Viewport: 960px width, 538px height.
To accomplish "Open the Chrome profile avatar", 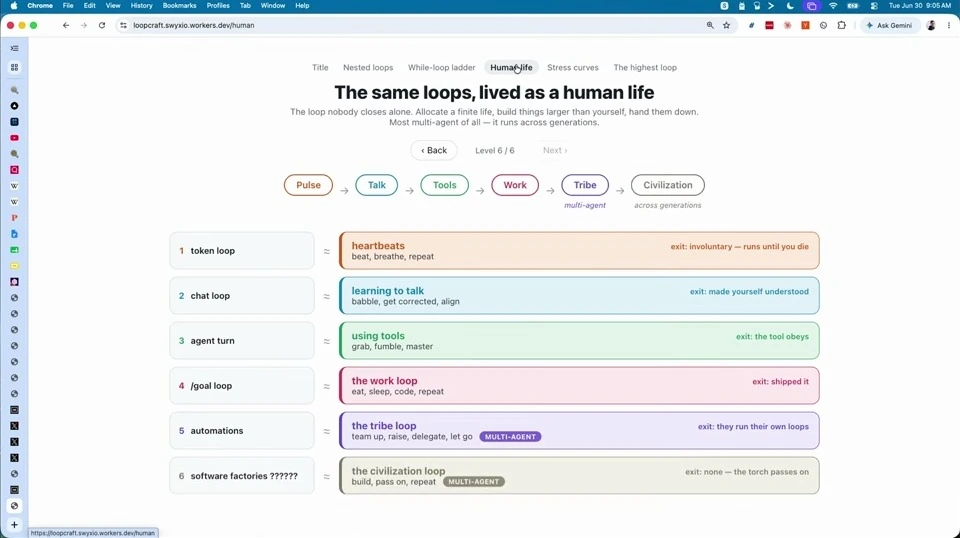I will [x=931, y=25].
